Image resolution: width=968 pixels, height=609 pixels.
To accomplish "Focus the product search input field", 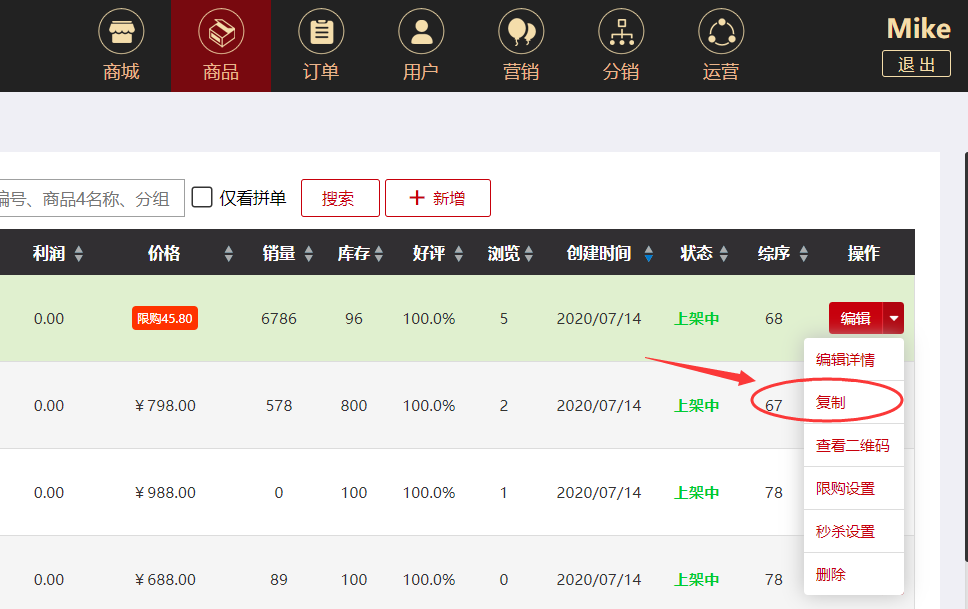I will coord(90,198).
